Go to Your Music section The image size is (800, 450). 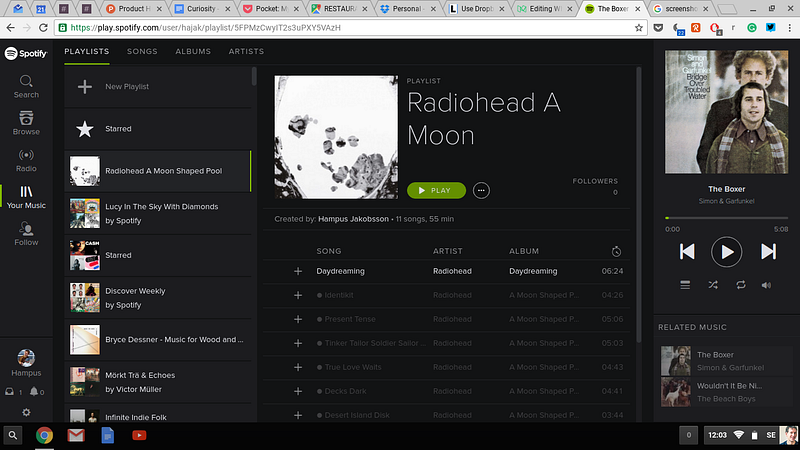pyautogui.click(x=26, y=197)
